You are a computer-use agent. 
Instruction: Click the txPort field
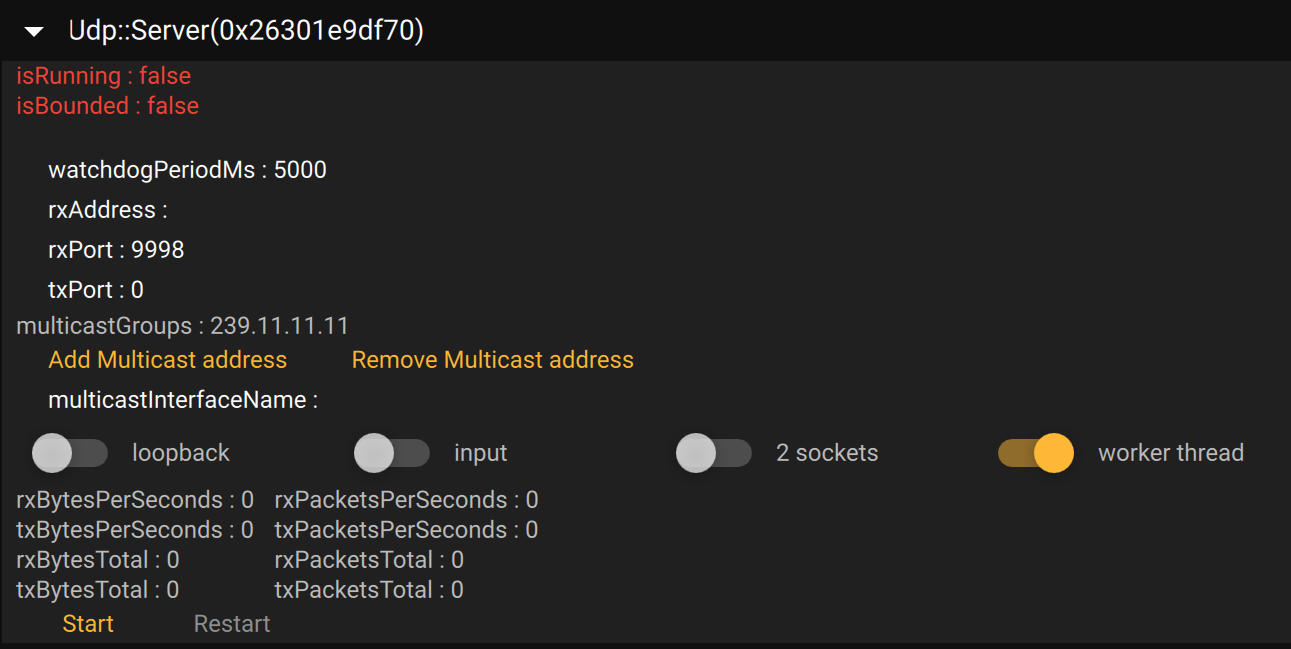[x=138, y=290]
